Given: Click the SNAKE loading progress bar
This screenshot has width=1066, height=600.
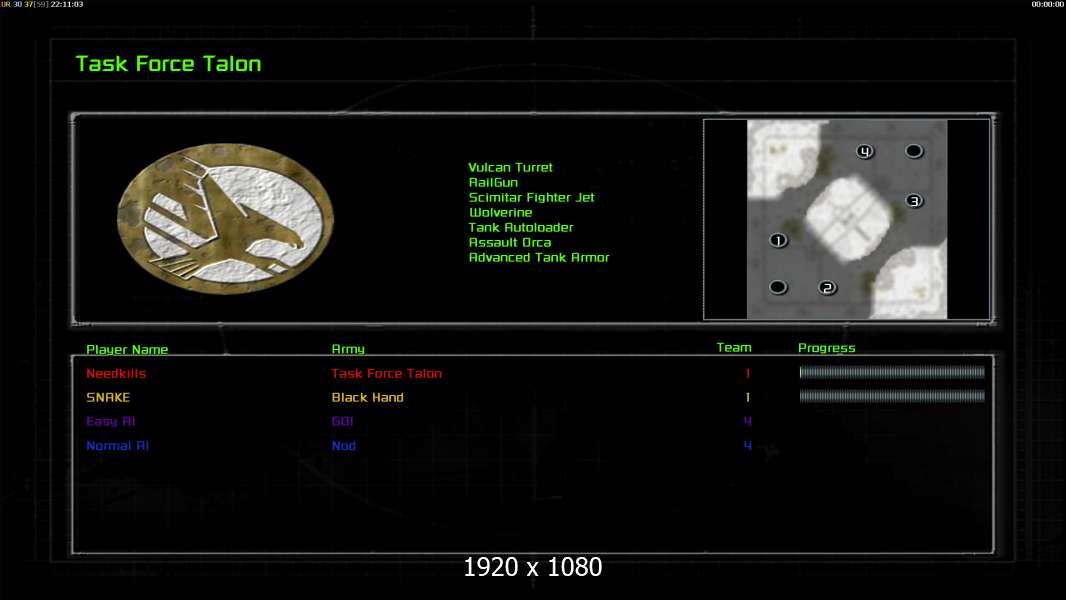Looking at the screenshot, I should tap(892, 396).
